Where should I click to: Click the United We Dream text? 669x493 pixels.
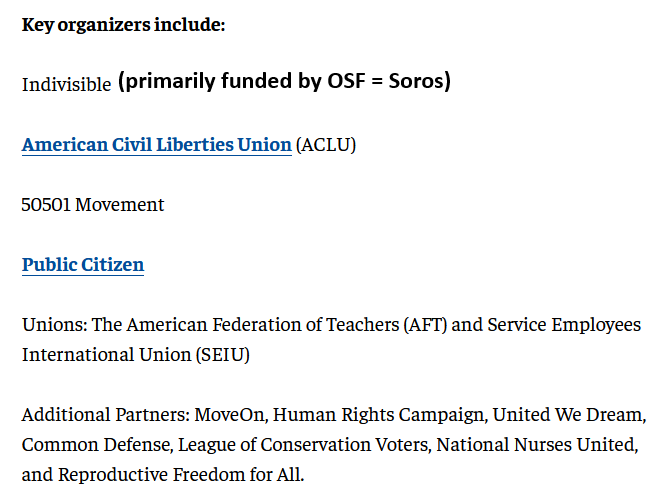pos(555,414)
